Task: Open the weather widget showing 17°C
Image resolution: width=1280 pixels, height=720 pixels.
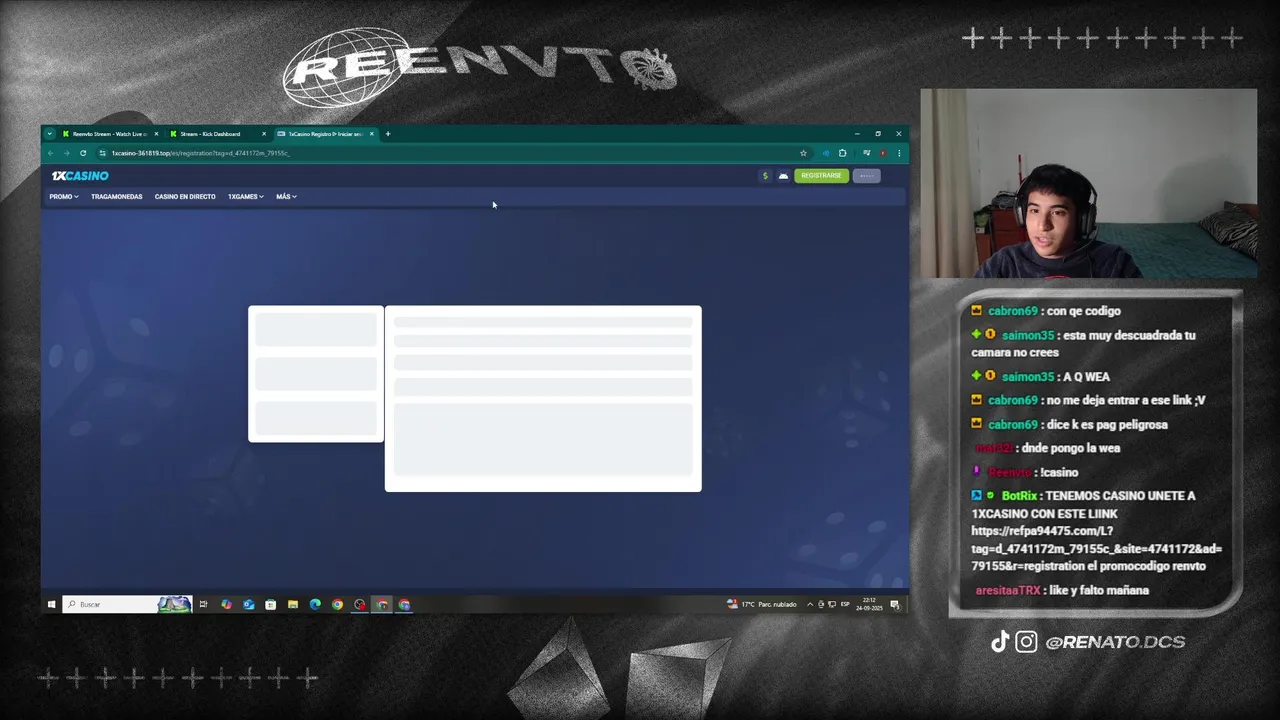Action: pyautogui.click(x=762, y=604)
